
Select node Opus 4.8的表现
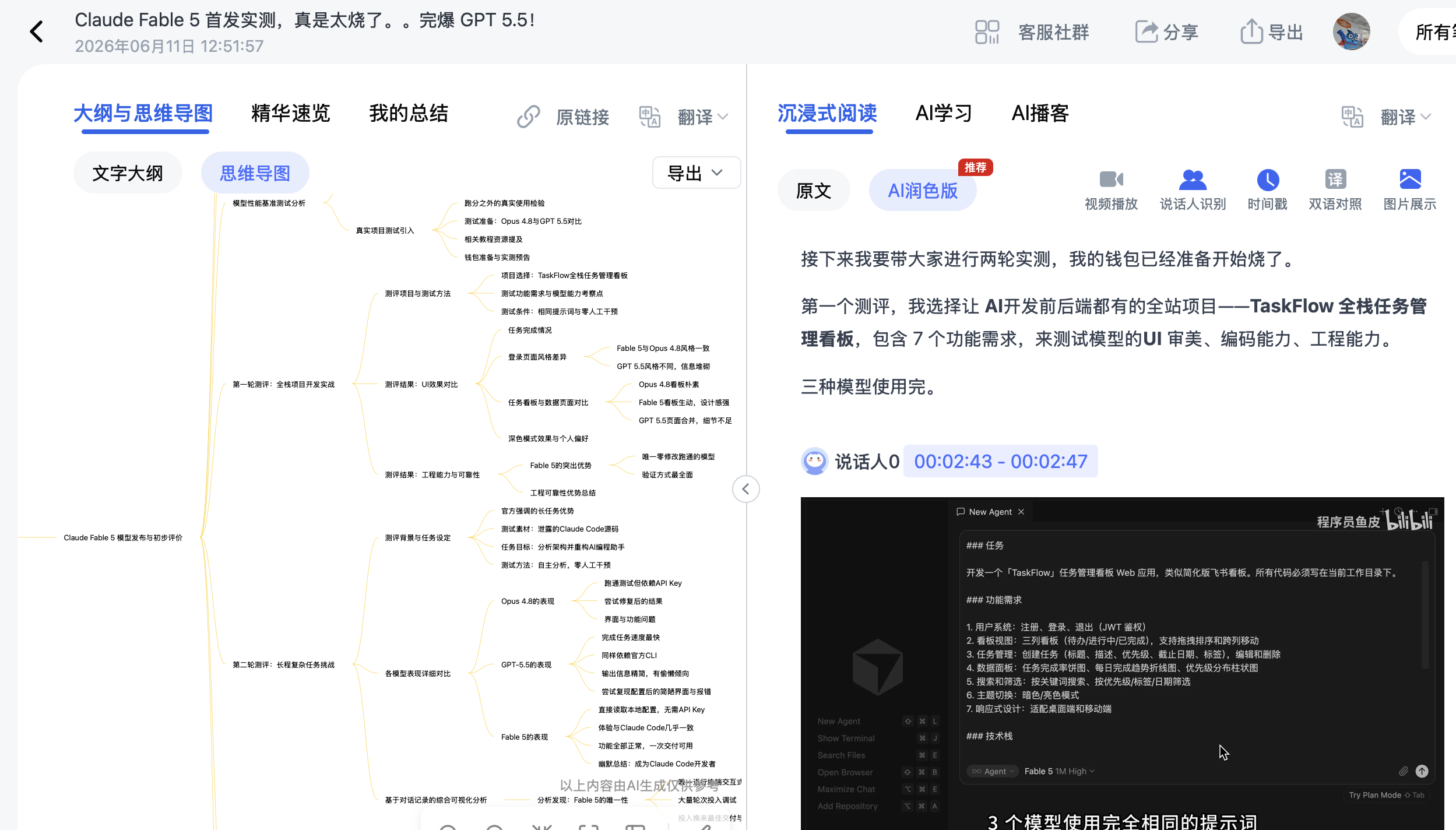pyautogui.click(x=527, y=601)
